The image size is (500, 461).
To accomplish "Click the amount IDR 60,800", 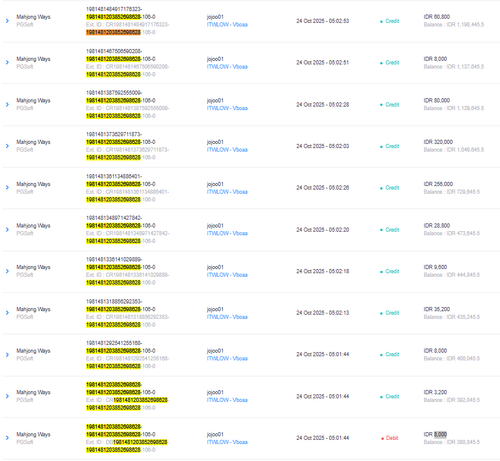I will coord(437,17).
